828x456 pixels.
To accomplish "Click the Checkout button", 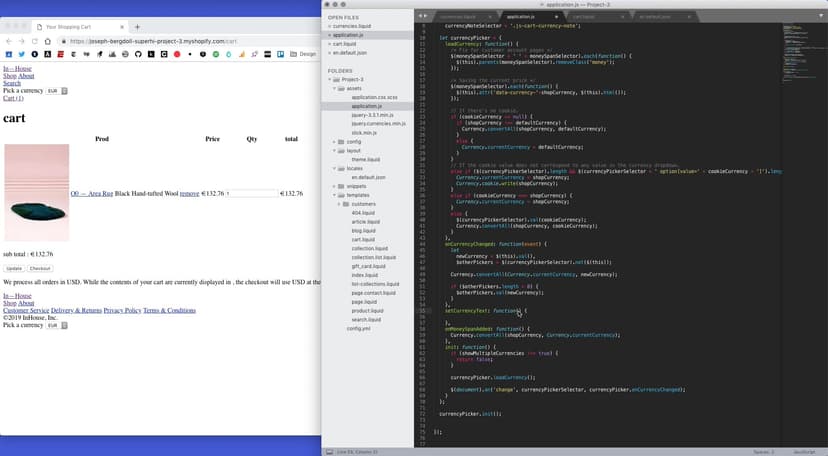I will click(40, 268).
